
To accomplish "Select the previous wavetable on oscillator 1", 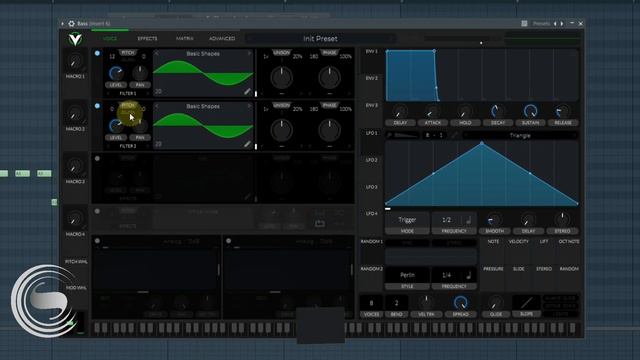I will coord(157,53).
